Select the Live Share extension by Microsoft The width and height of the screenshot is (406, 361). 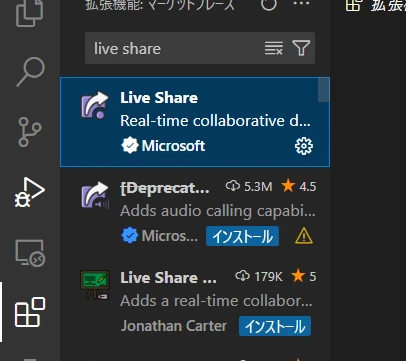click(x=195, y=122)
